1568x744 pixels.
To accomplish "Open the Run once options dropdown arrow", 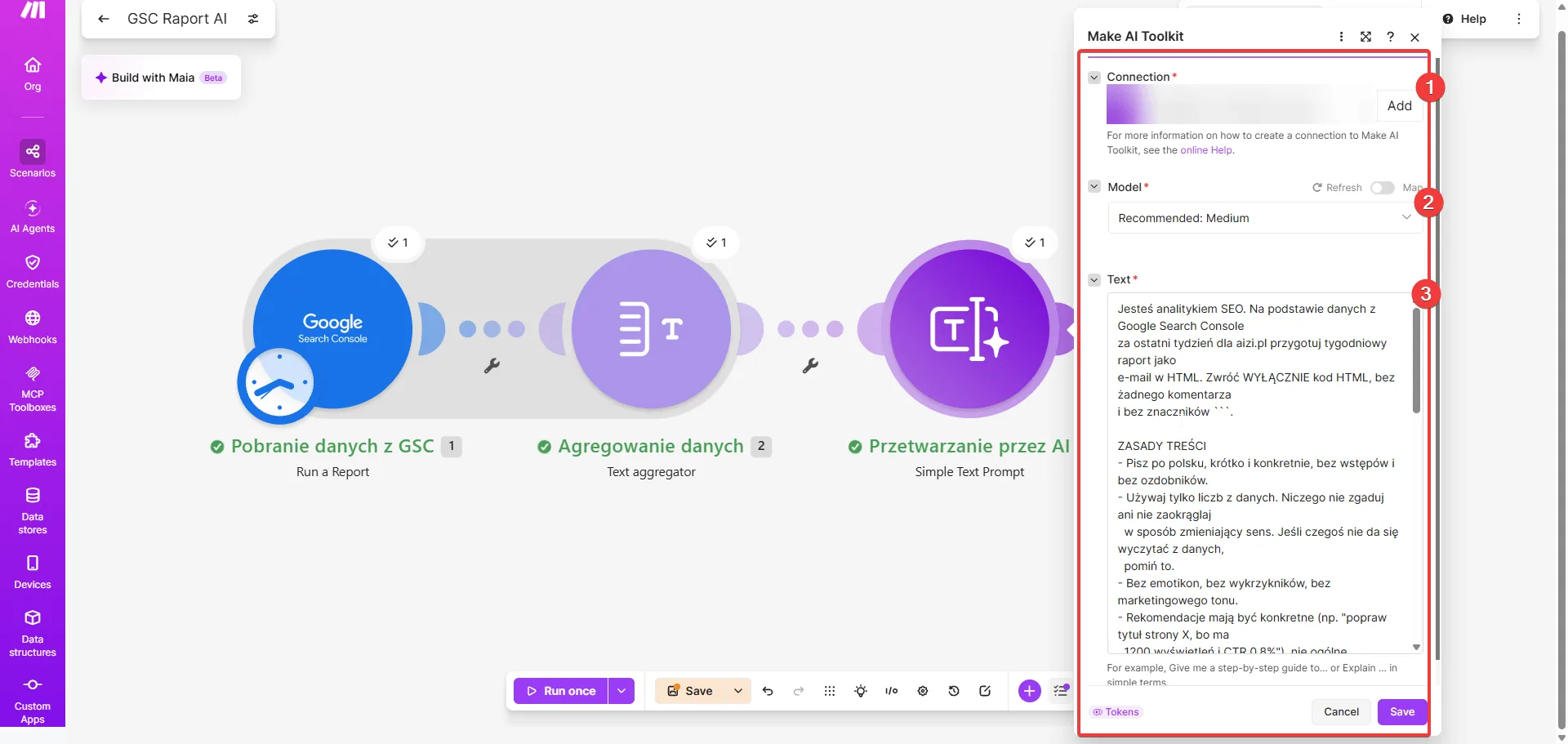I will click(621, 691).
